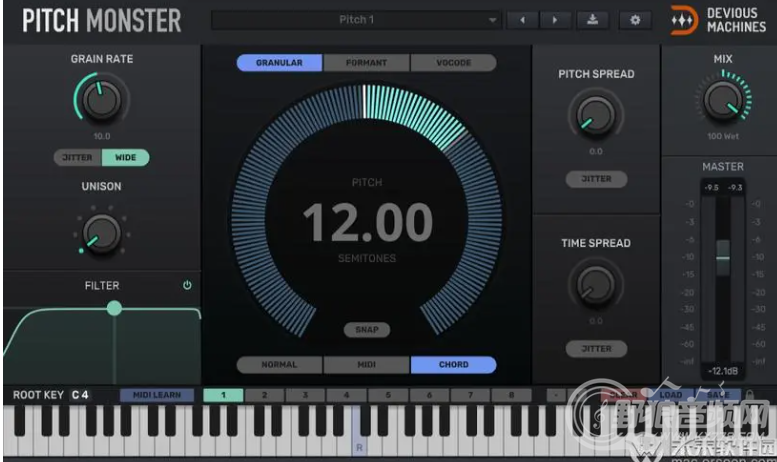Switch to Normal pitch mode

click(x=279, y=365)
